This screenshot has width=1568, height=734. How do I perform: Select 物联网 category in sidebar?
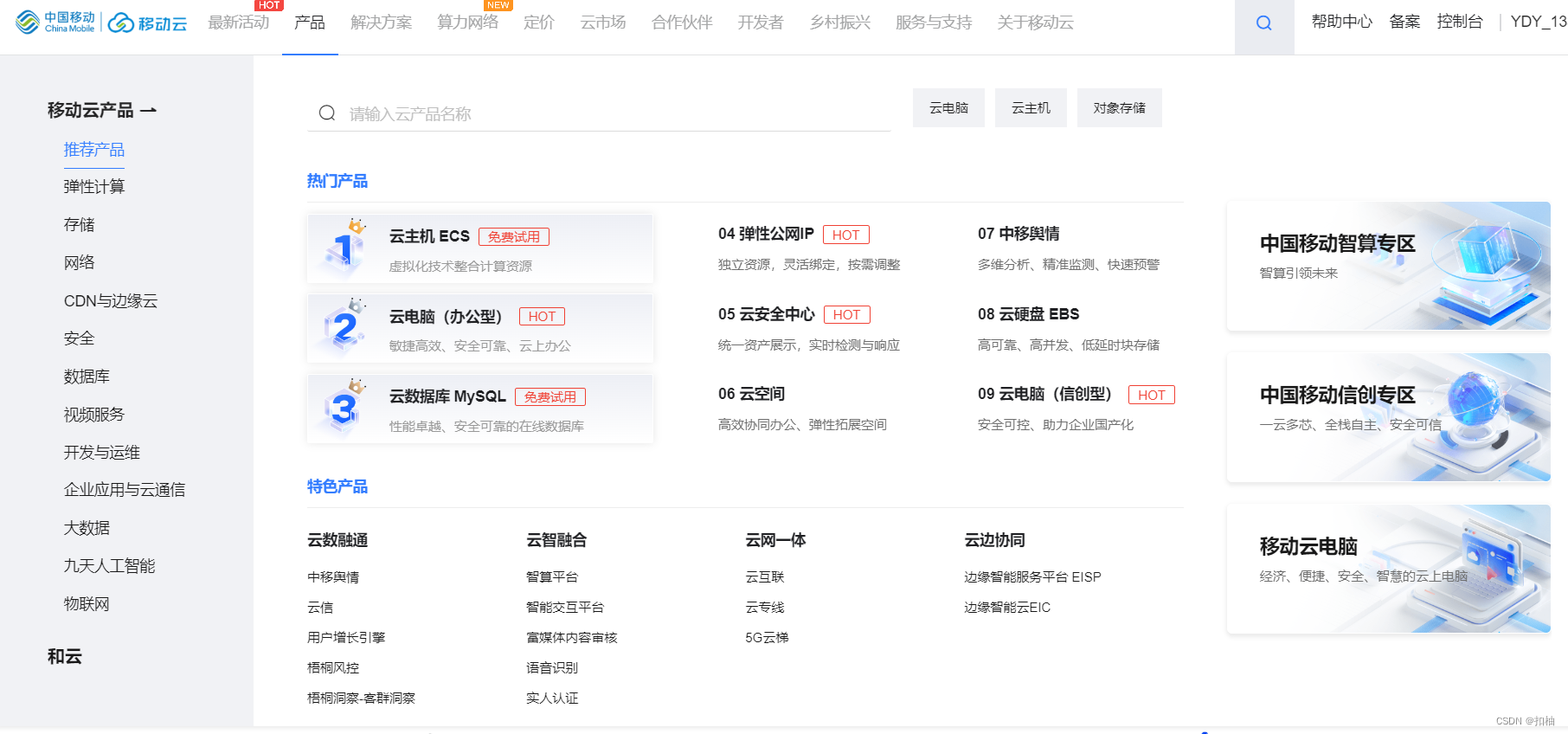(x=87, y=604)
